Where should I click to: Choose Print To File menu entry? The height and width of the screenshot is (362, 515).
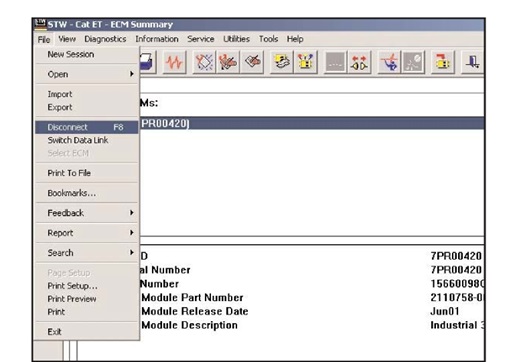[87, 173]
